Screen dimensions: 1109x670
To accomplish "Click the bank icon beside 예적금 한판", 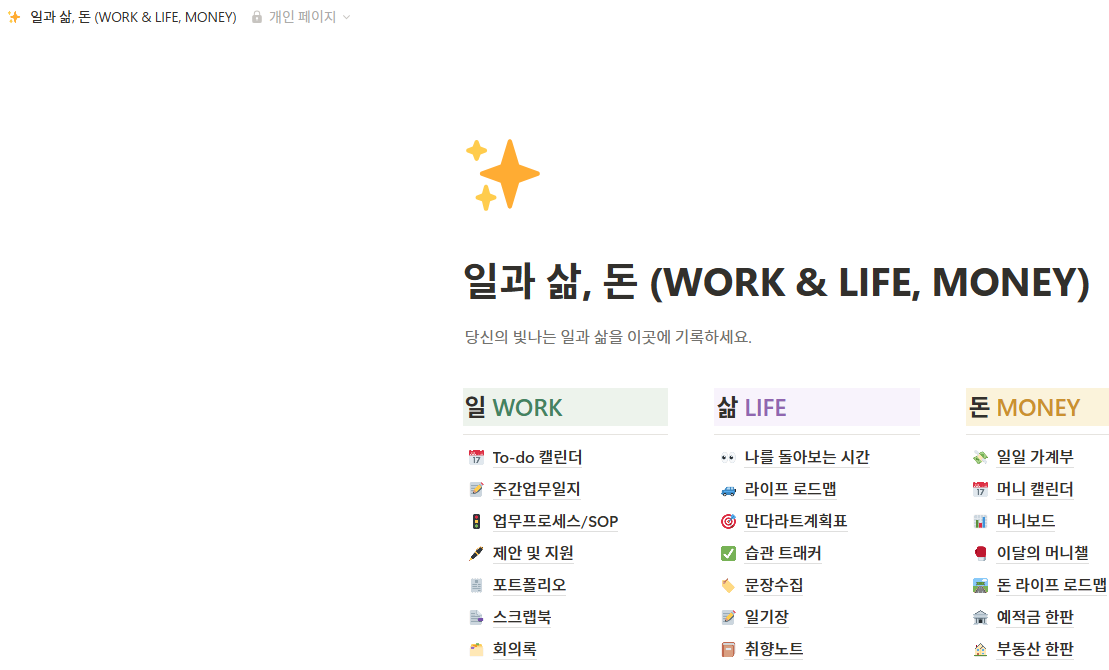I will pos(980,617).
